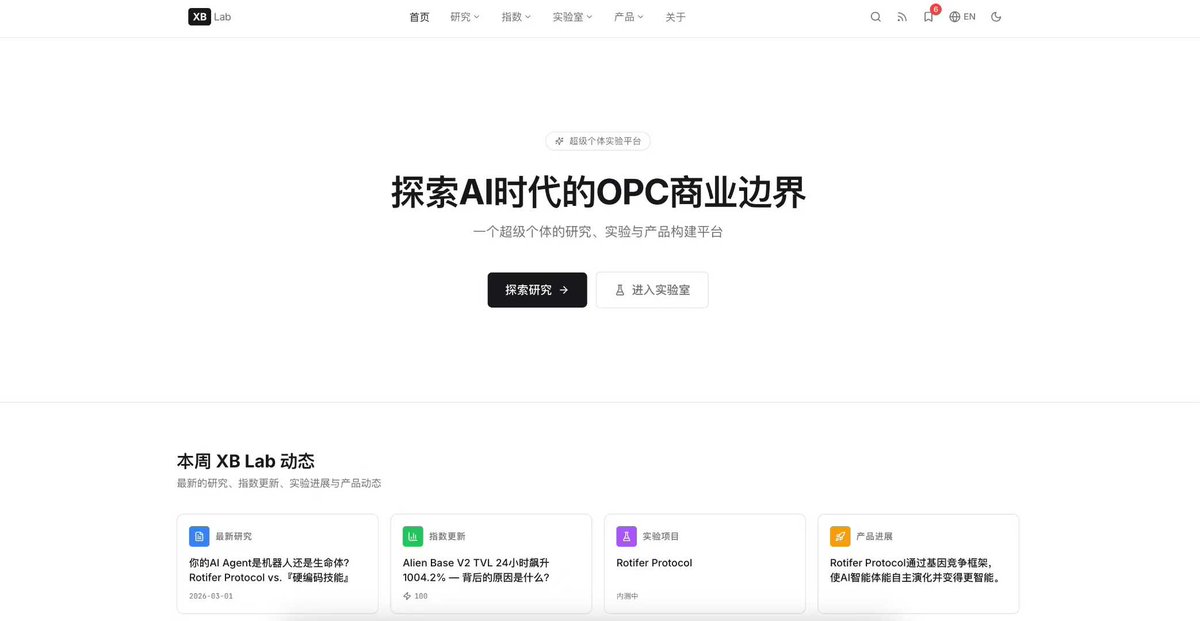Expand the 指数 dropdown menu
Screen dimensions: 1200x621
click(x=516, y=17)
